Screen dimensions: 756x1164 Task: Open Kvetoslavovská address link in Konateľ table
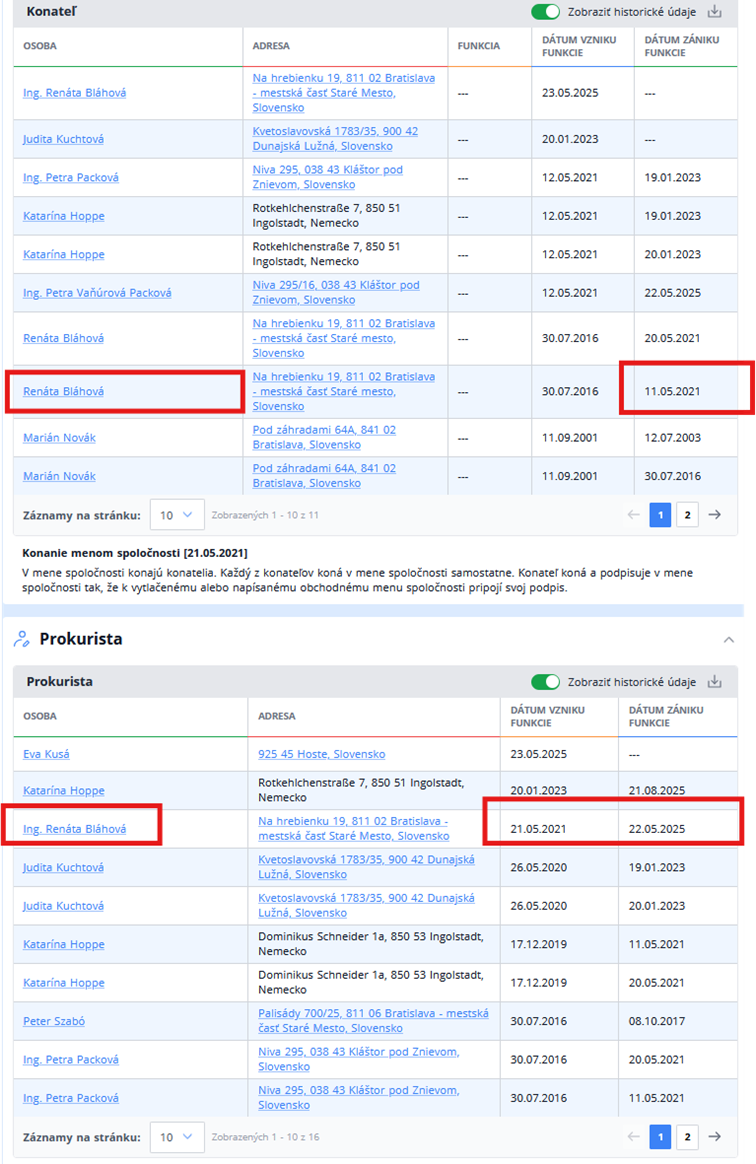click(x=335, y=139)
